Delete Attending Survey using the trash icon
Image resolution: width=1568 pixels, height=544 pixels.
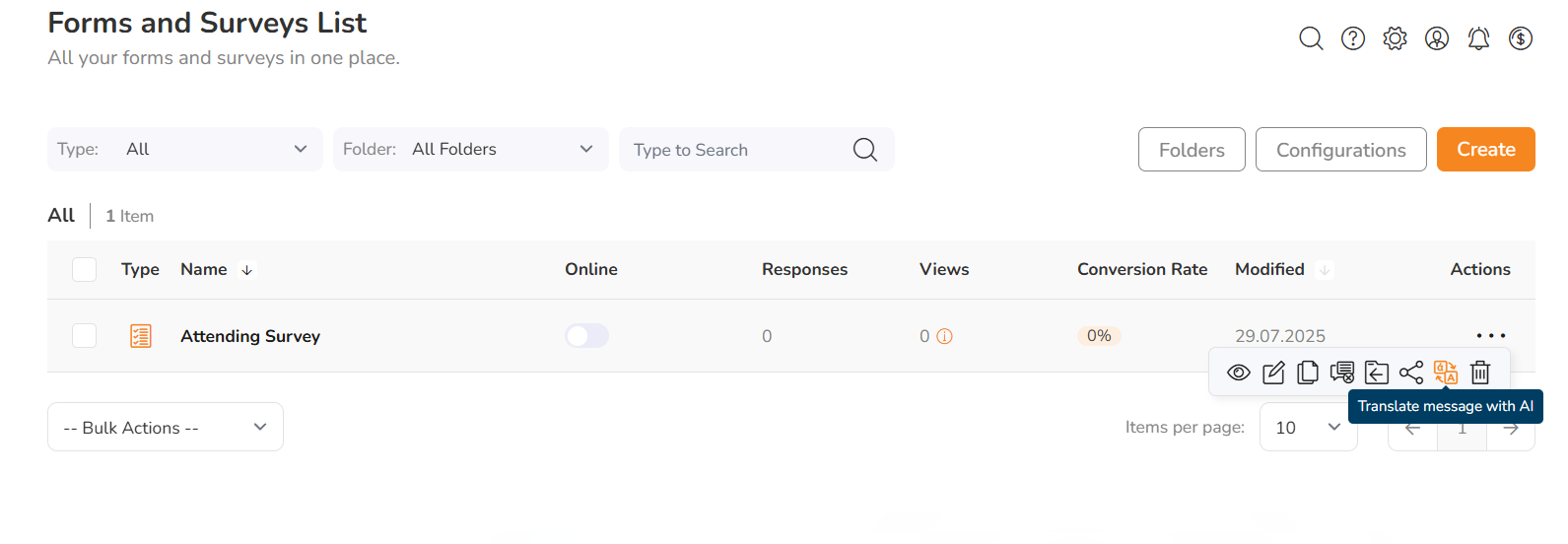coord(1479,373)
